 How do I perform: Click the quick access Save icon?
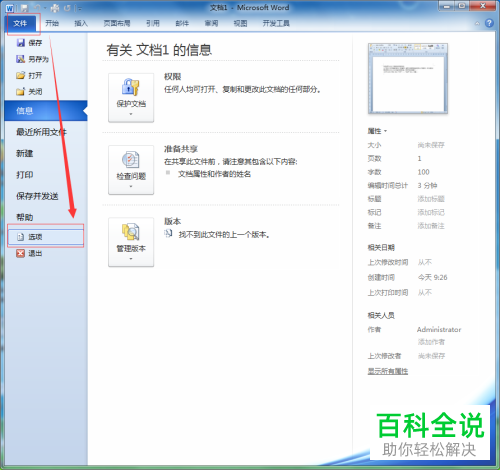(24, 8)
